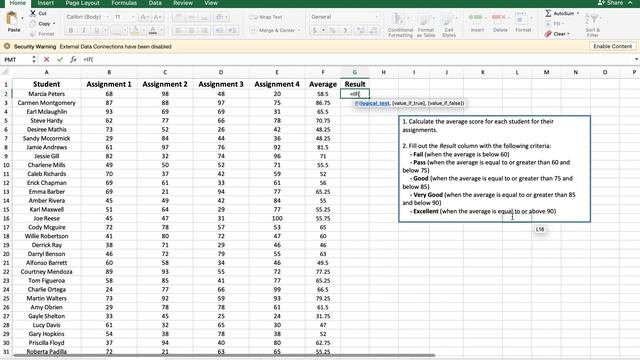Click the currency format icon

(x=314, y=30)
